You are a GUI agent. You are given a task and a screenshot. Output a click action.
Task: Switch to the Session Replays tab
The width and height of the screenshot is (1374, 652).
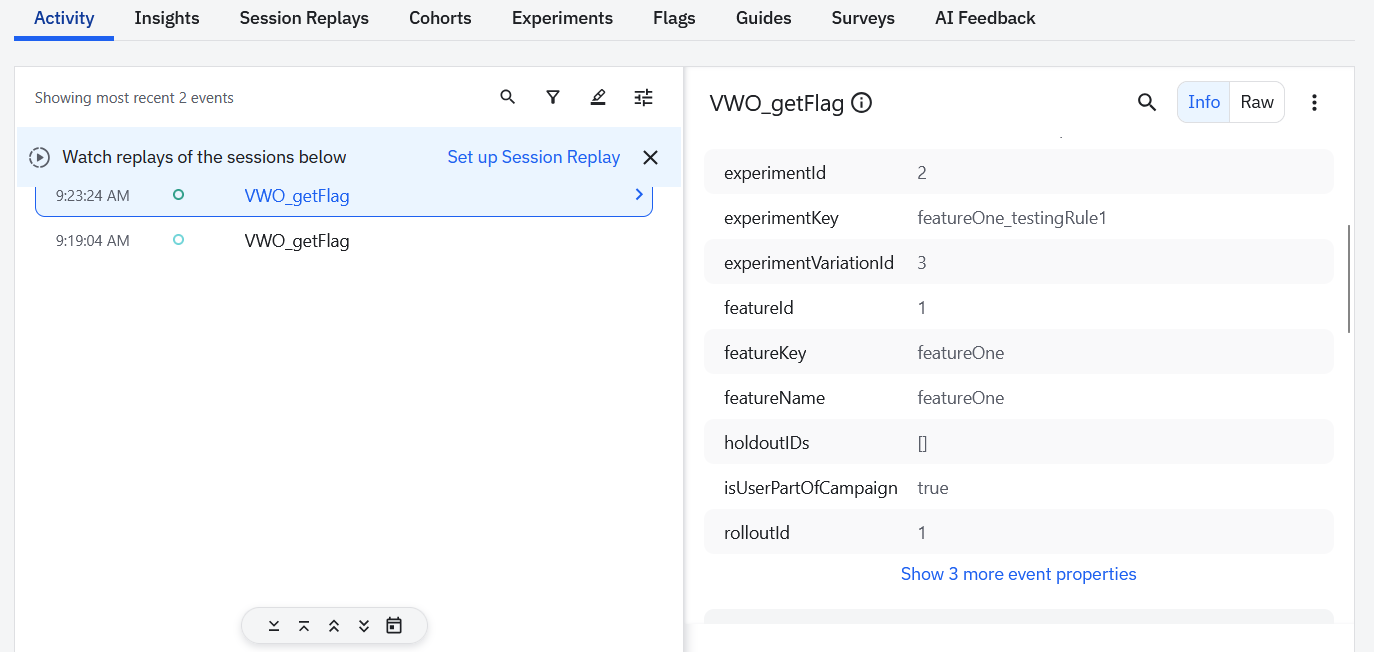pos(304,18)
